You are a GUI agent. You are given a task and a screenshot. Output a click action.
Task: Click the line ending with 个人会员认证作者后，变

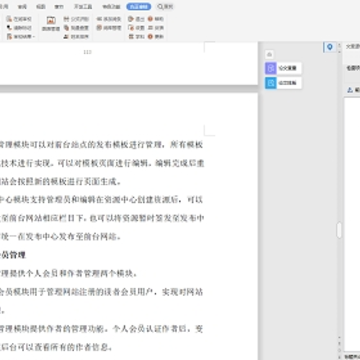pos(102,329)
